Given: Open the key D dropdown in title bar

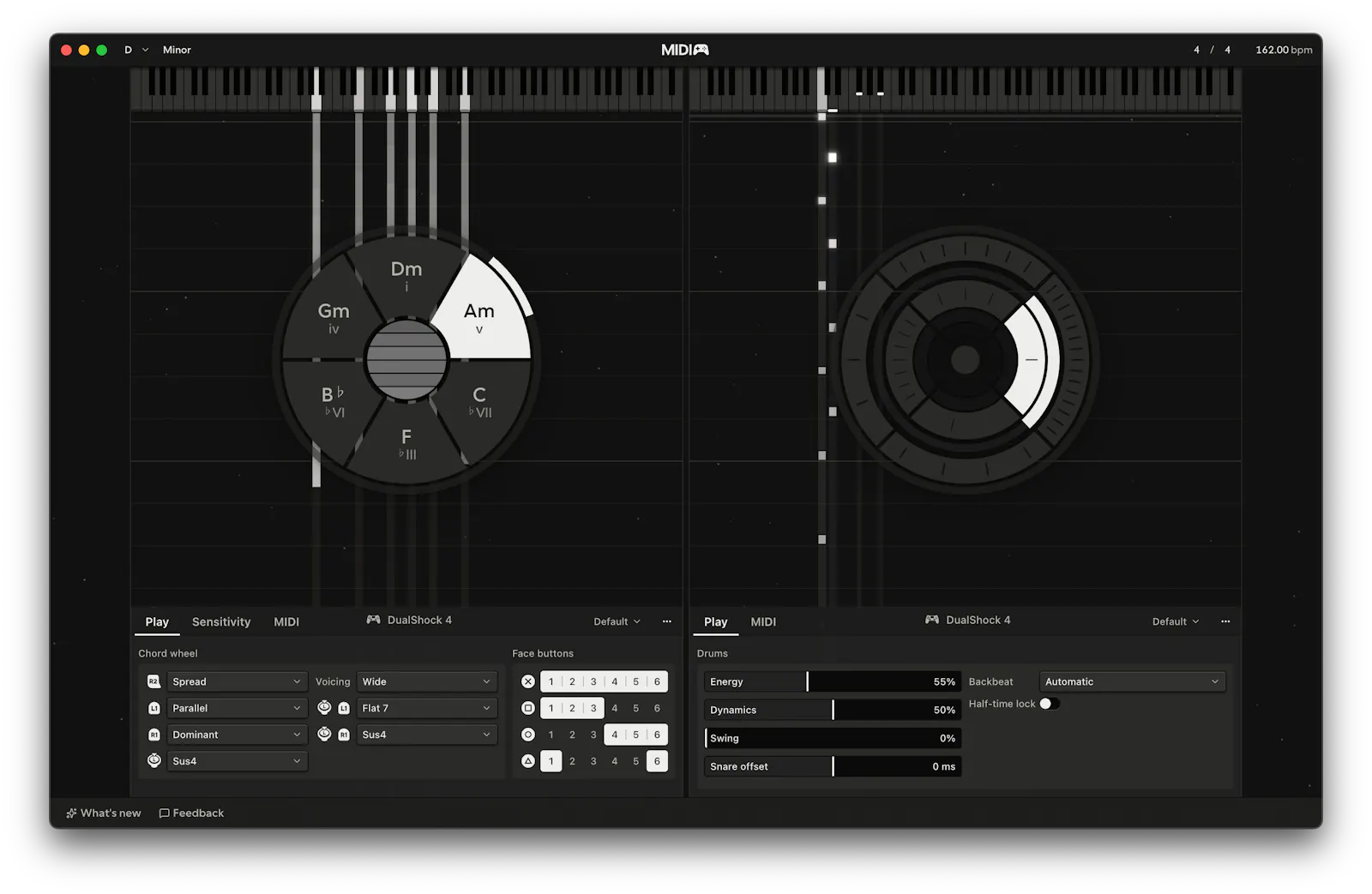Looking at the screenshot, I should (136, 50).
